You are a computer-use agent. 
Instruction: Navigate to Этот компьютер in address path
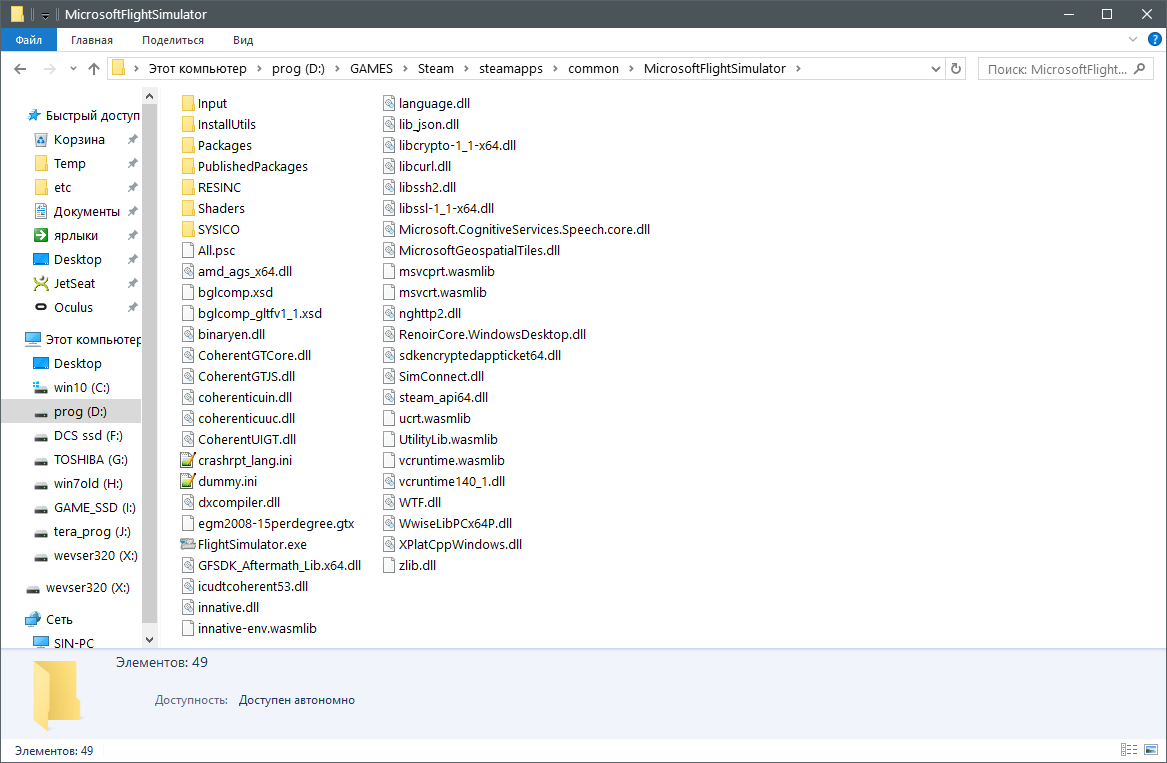[x=197, y=68]
